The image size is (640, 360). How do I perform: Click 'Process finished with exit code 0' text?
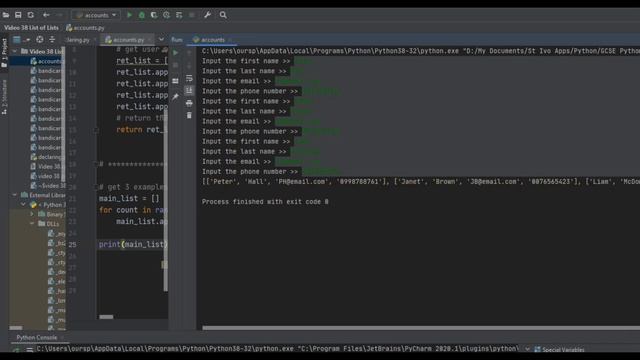click(265, 202)
